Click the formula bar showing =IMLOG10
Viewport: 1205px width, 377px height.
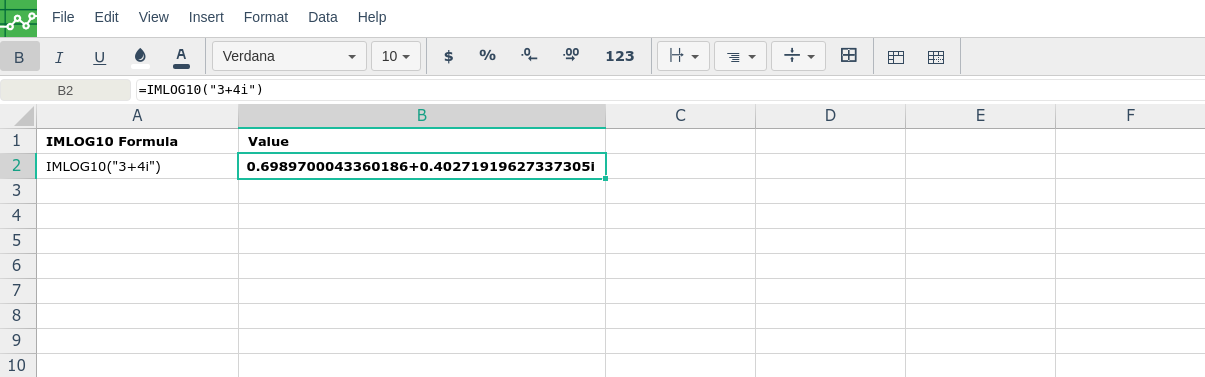670,90
